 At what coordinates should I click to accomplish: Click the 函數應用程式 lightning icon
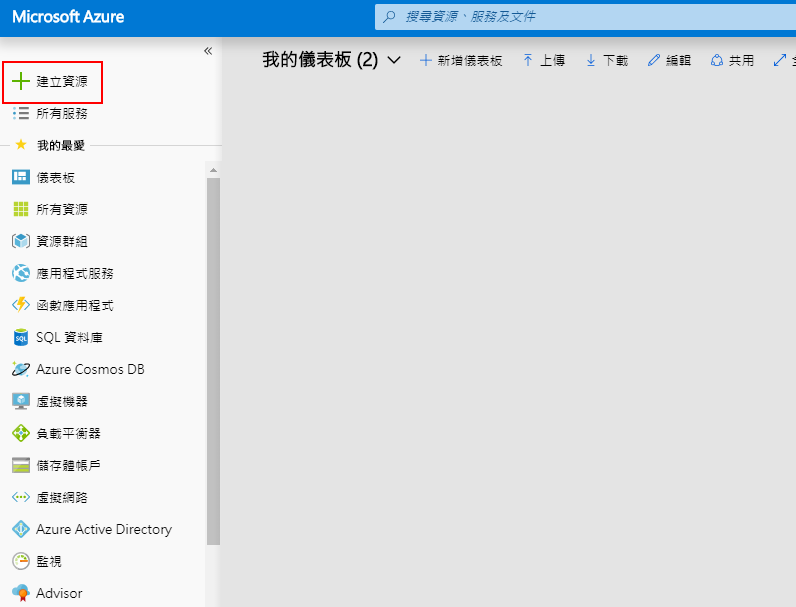[21, 305]
